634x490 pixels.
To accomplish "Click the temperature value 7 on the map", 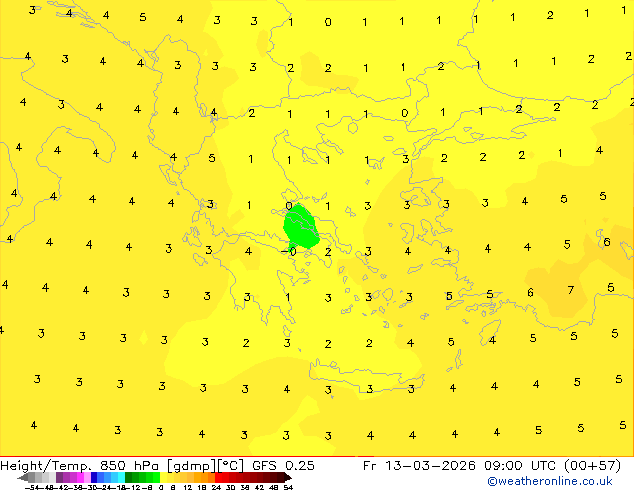I will coord(571,290).
